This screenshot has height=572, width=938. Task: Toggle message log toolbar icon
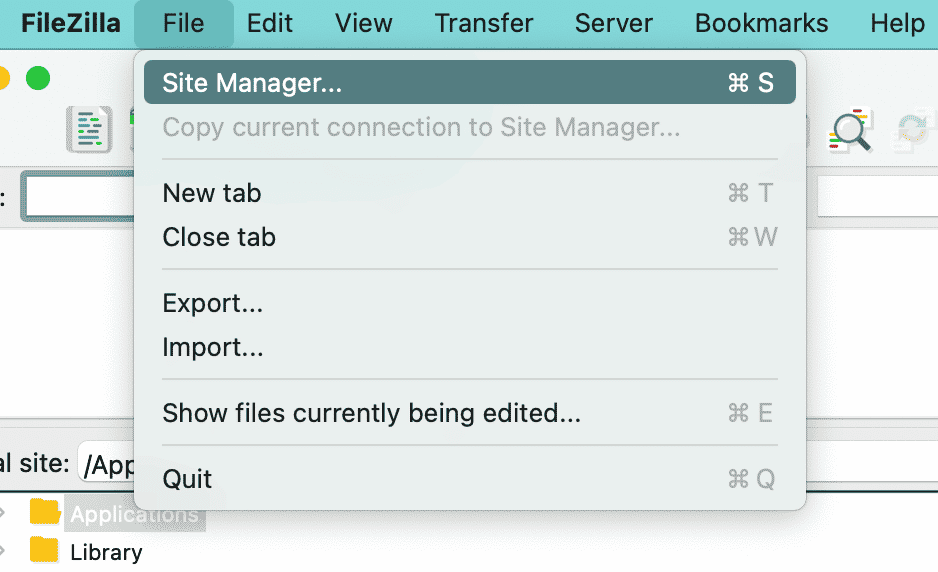89,129
